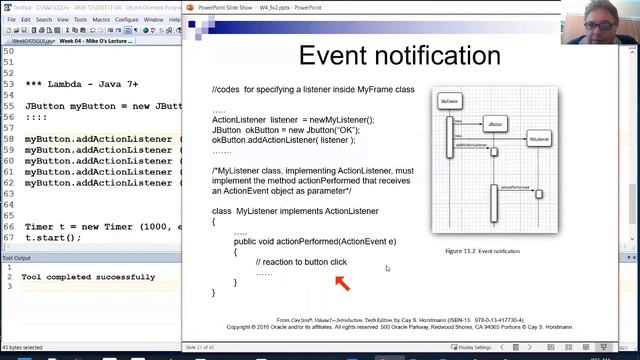
Task: Click "Tool completed successfully" output line
Action: tap(88, 277)
